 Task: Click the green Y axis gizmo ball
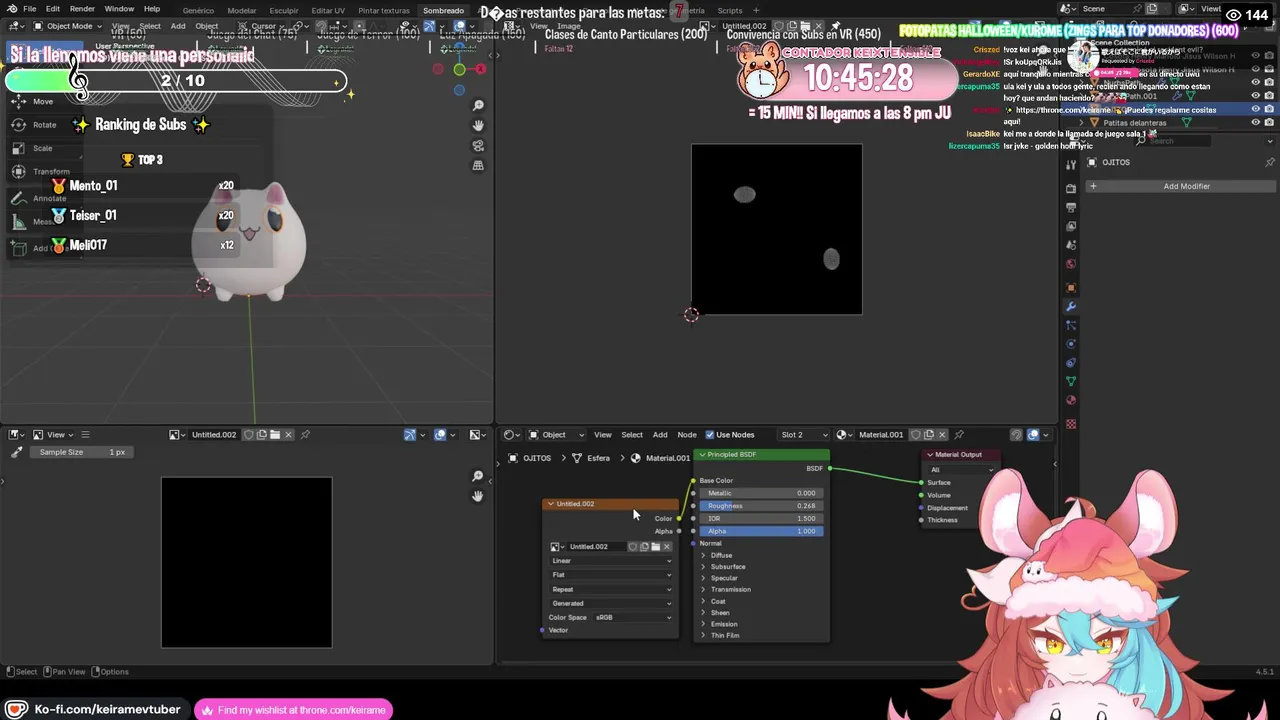pos(459,69)
